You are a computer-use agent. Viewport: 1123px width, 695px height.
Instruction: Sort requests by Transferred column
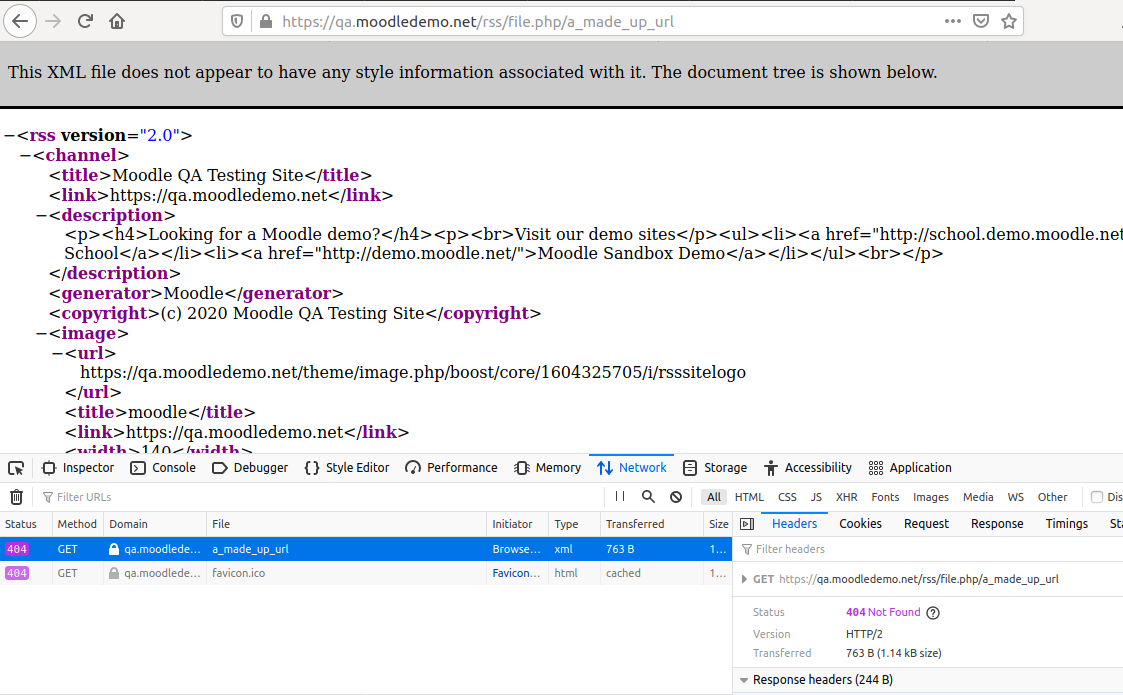coord(652,524)
